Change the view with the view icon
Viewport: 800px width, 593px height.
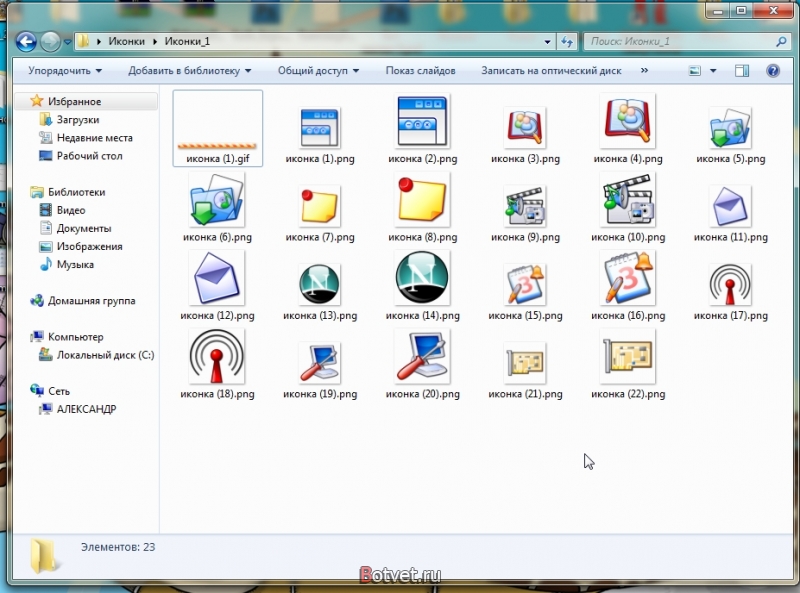pyautogui.click(x=695, y=71)
